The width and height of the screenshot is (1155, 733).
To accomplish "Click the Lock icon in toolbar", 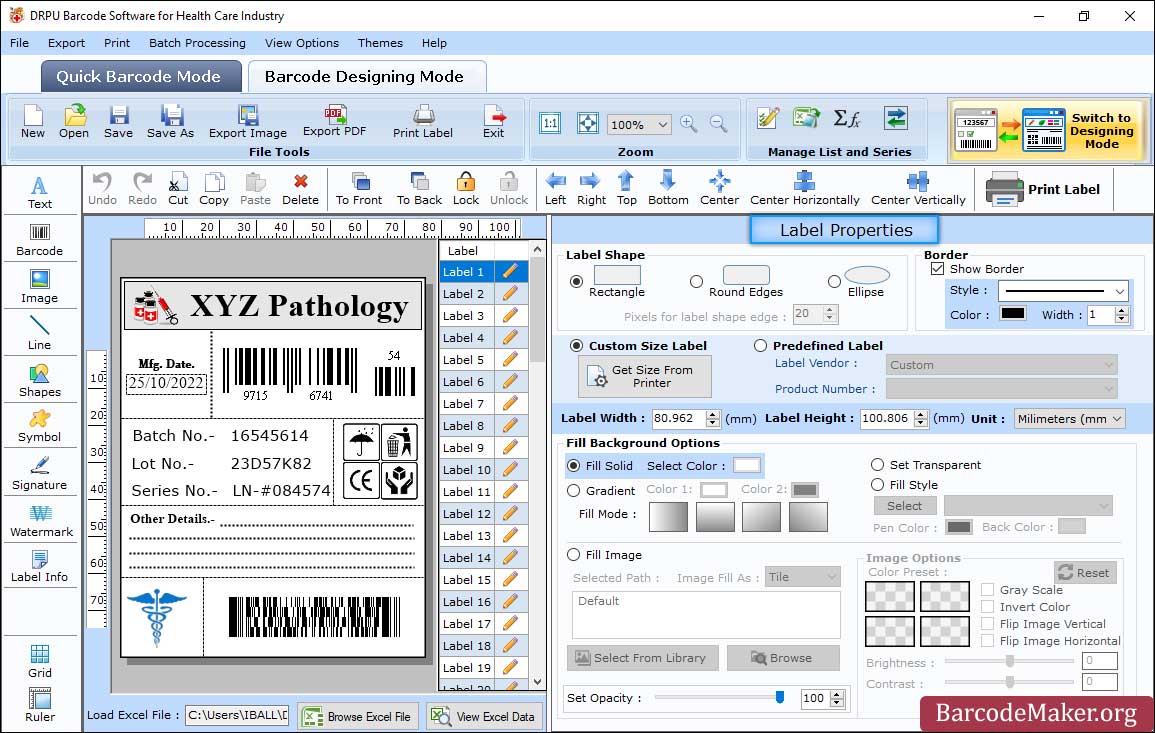I will 465,187.
